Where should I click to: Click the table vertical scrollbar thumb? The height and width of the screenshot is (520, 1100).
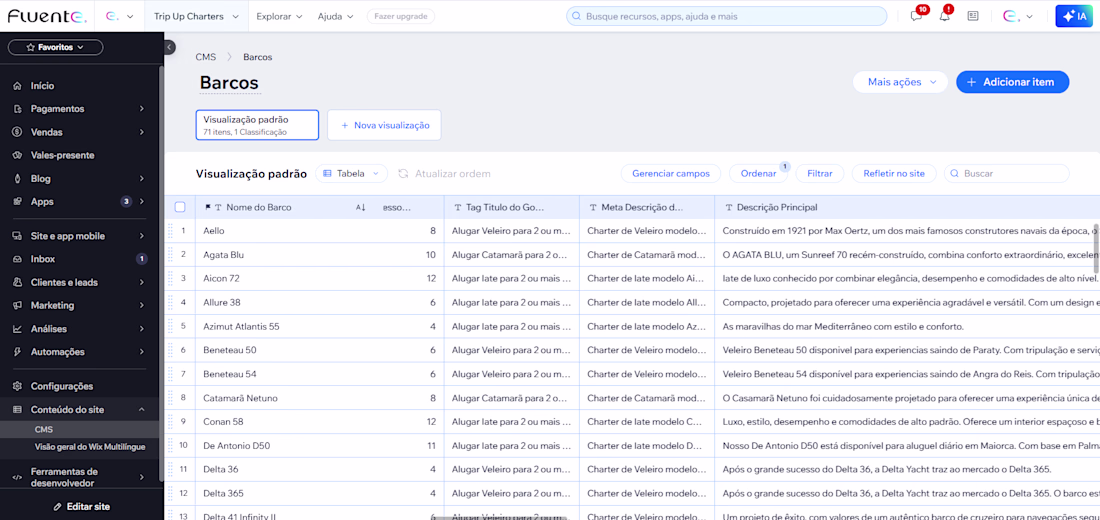click(1096, 249)
